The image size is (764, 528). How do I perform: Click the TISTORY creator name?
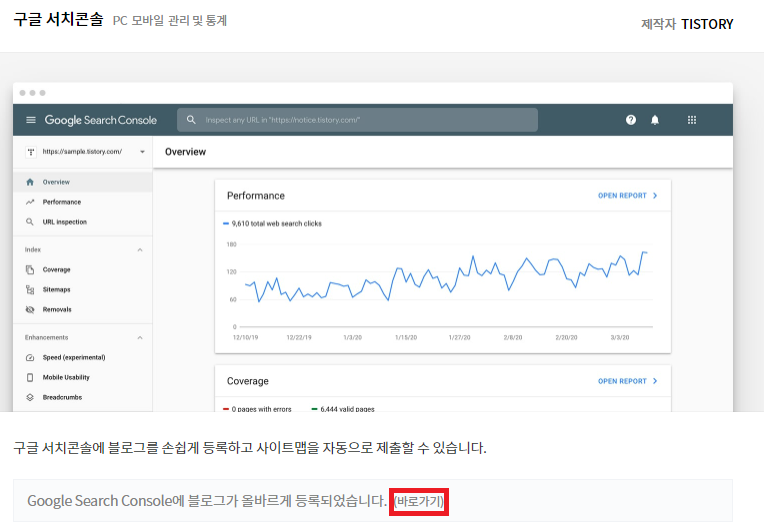707,24
